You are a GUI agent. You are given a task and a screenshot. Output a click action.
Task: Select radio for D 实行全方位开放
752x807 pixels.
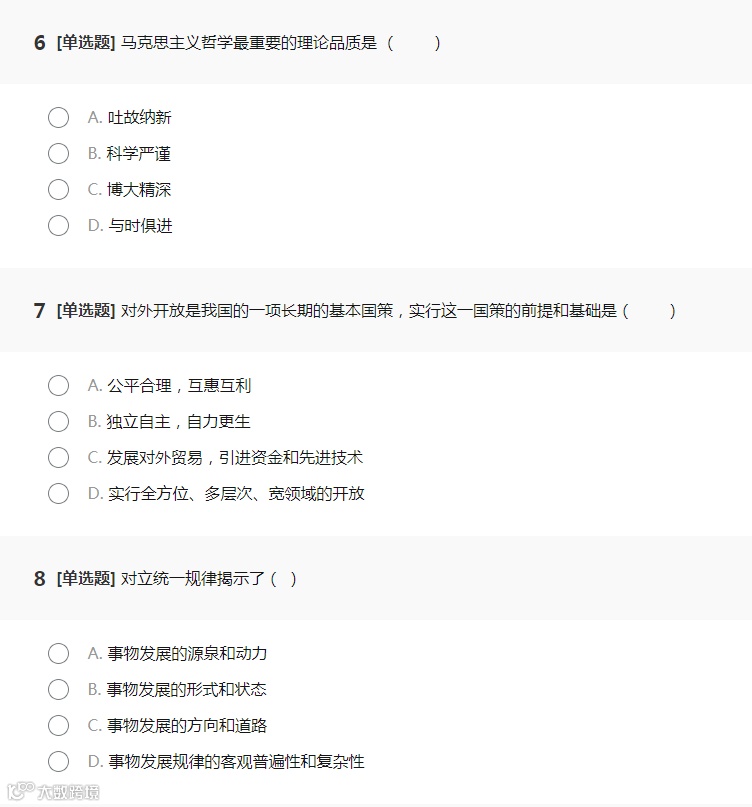coord(58,494)
